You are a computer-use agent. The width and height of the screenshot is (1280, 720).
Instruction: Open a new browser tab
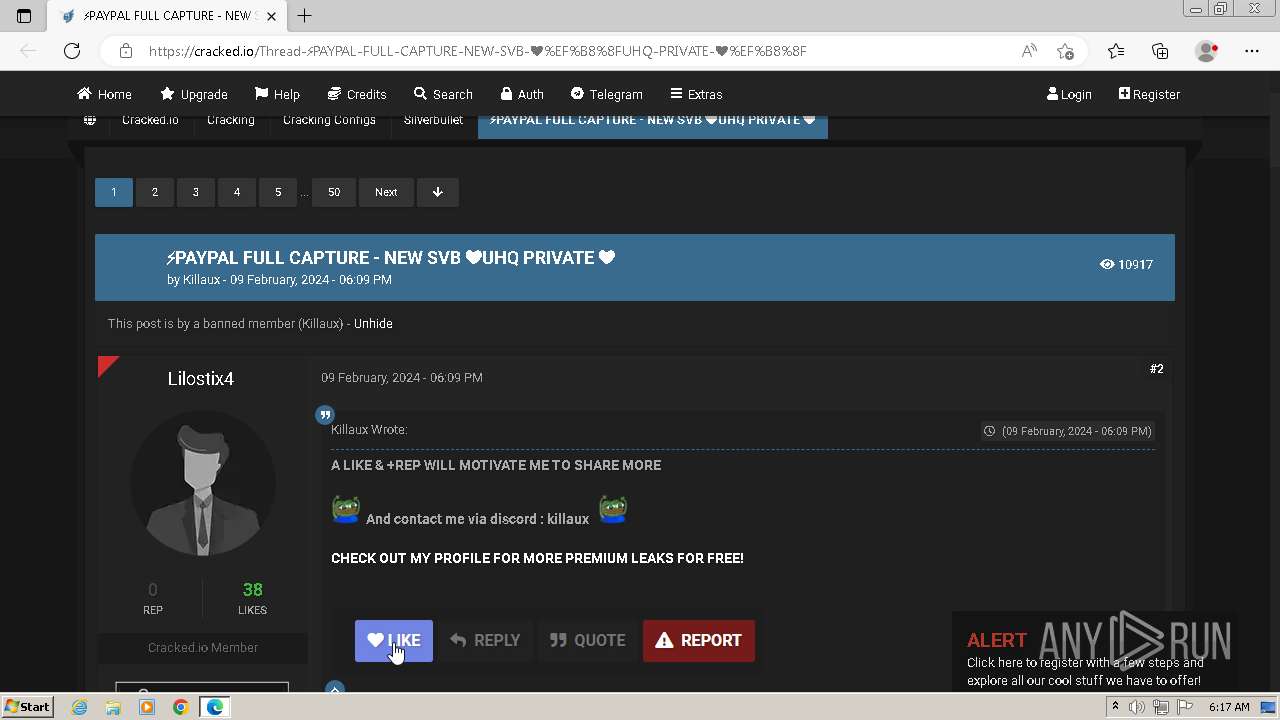[x=305, y=16]
